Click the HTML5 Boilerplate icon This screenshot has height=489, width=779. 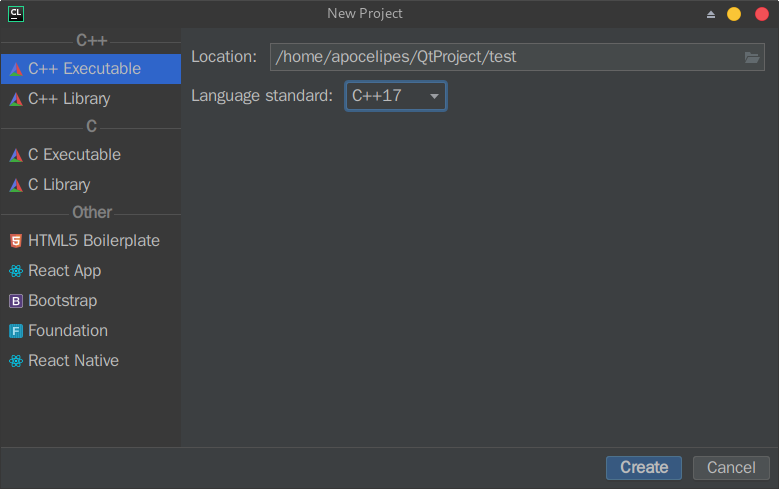16,241
